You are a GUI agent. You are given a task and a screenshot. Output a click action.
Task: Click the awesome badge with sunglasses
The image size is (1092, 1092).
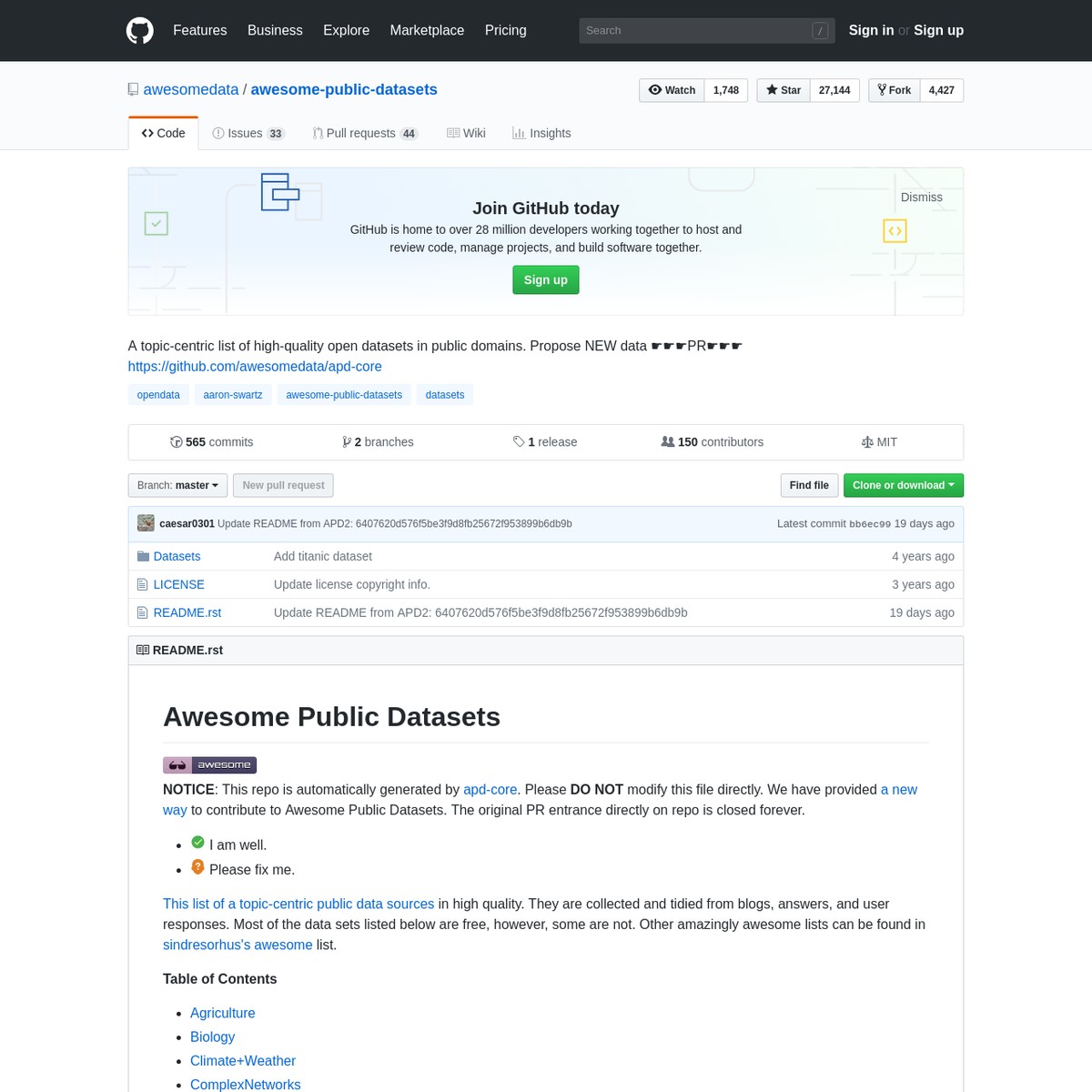coord(209,765)
